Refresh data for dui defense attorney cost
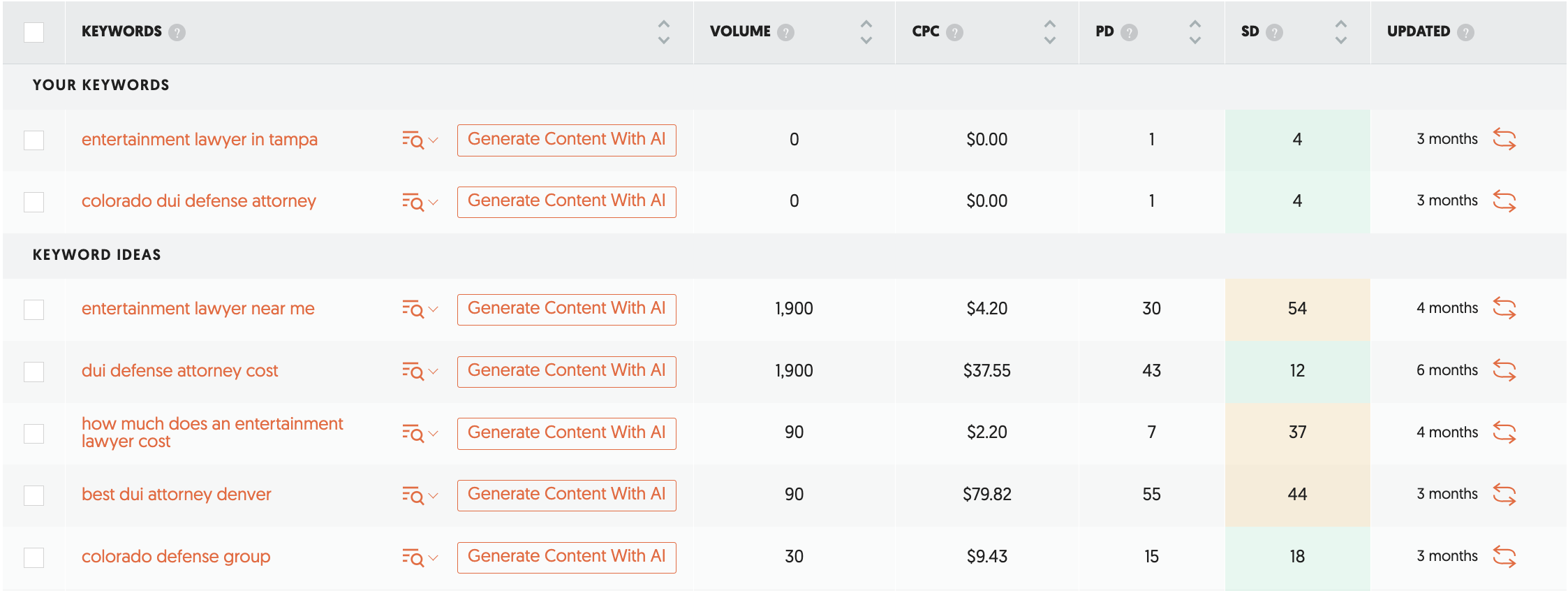Viewport: 1568px width, 591px height. tap(1504, 370)
